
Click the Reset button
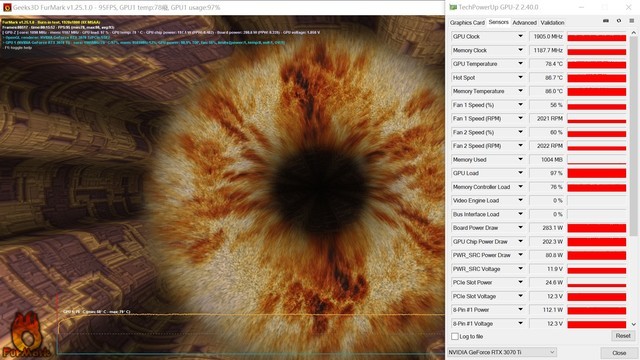(x=623, y=336)
